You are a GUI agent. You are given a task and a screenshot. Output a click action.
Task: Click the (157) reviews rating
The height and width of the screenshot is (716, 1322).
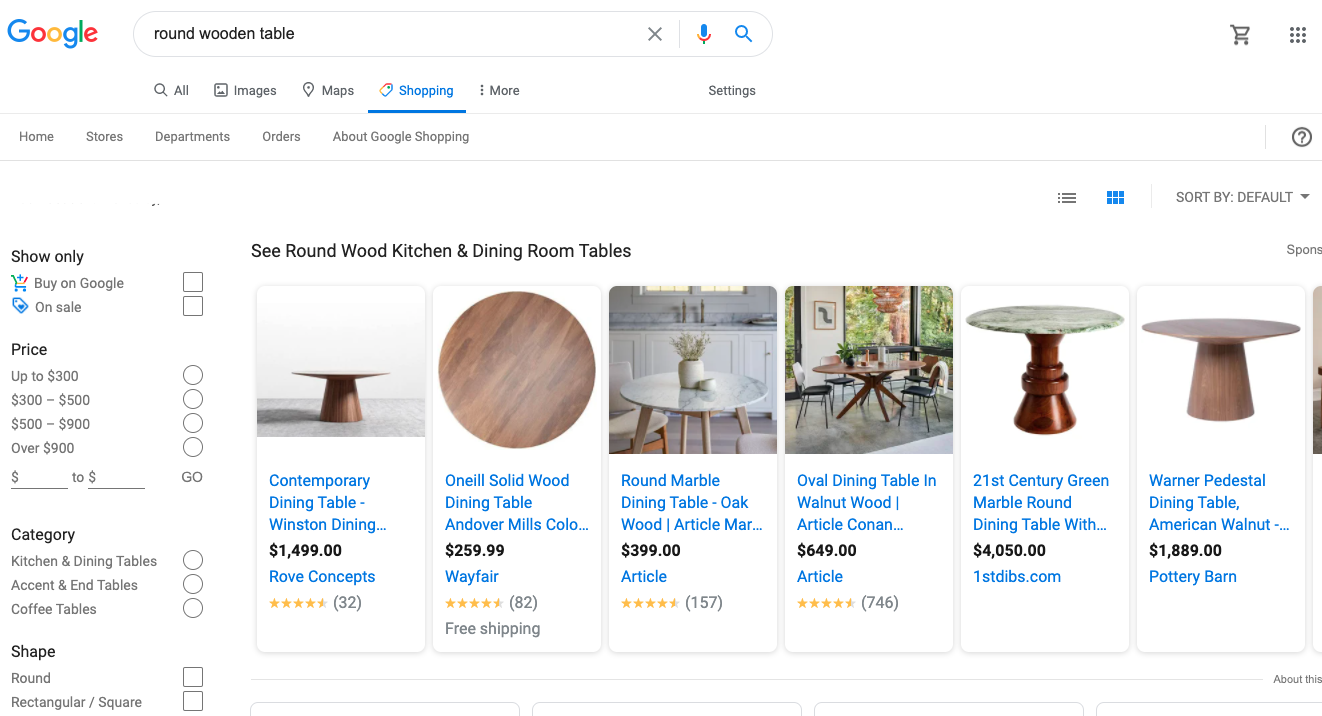click(x=672, y=602)
